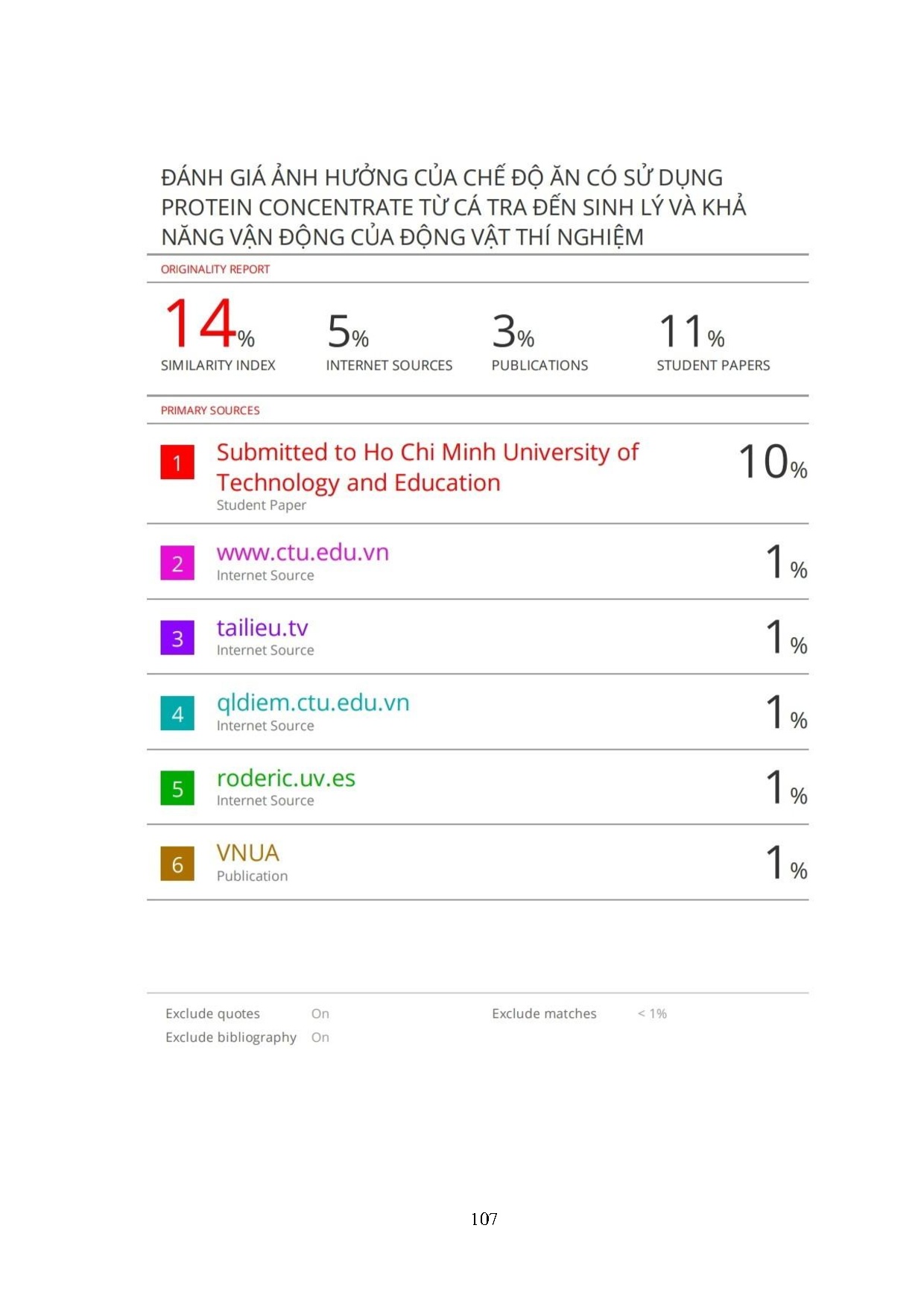Image resolution: width=924 pixels, height=1307 pixels.
Task: Open the www.ctu.edu.vn source link
Action: pyautogui.click(x=303, y=552)
